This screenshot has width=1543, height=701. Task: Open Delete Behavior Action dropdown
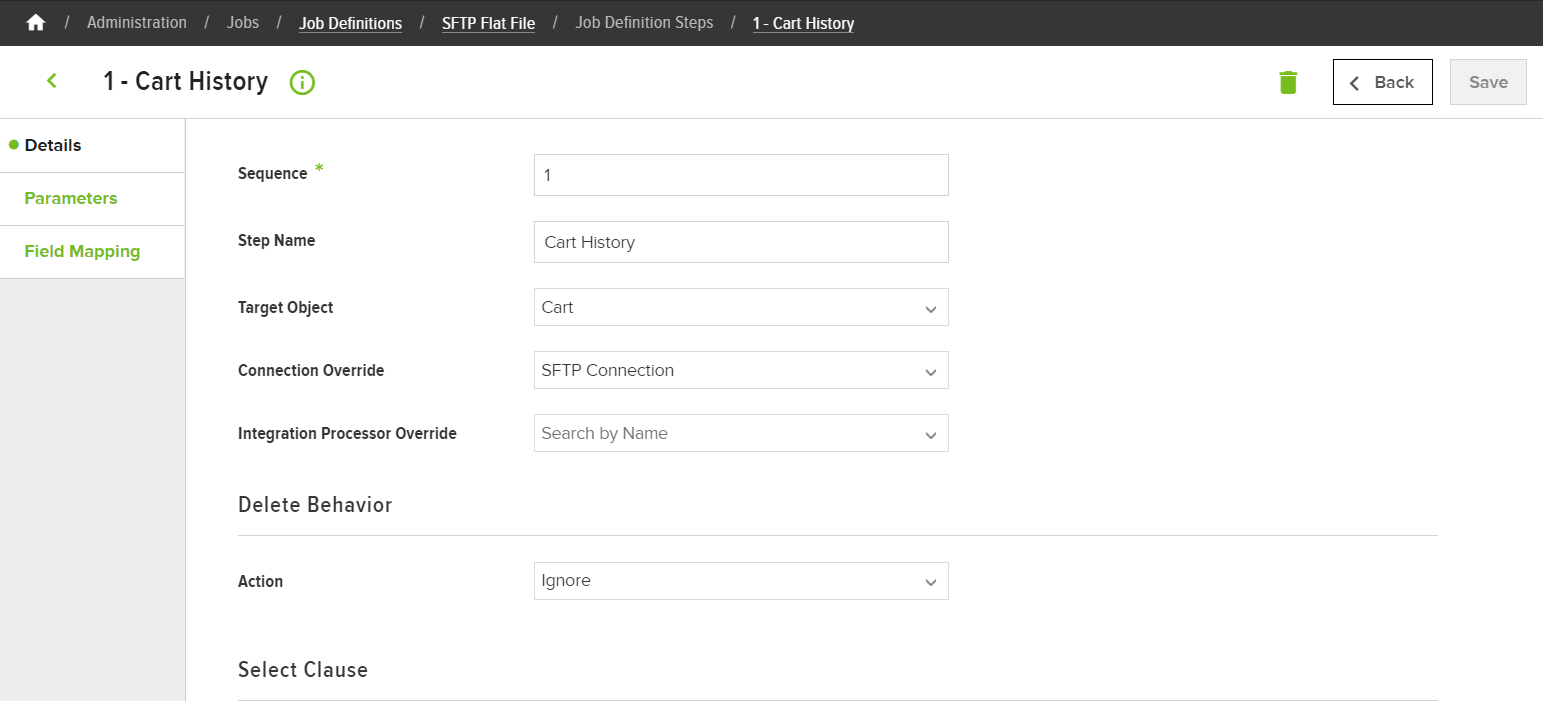(741, 581)
